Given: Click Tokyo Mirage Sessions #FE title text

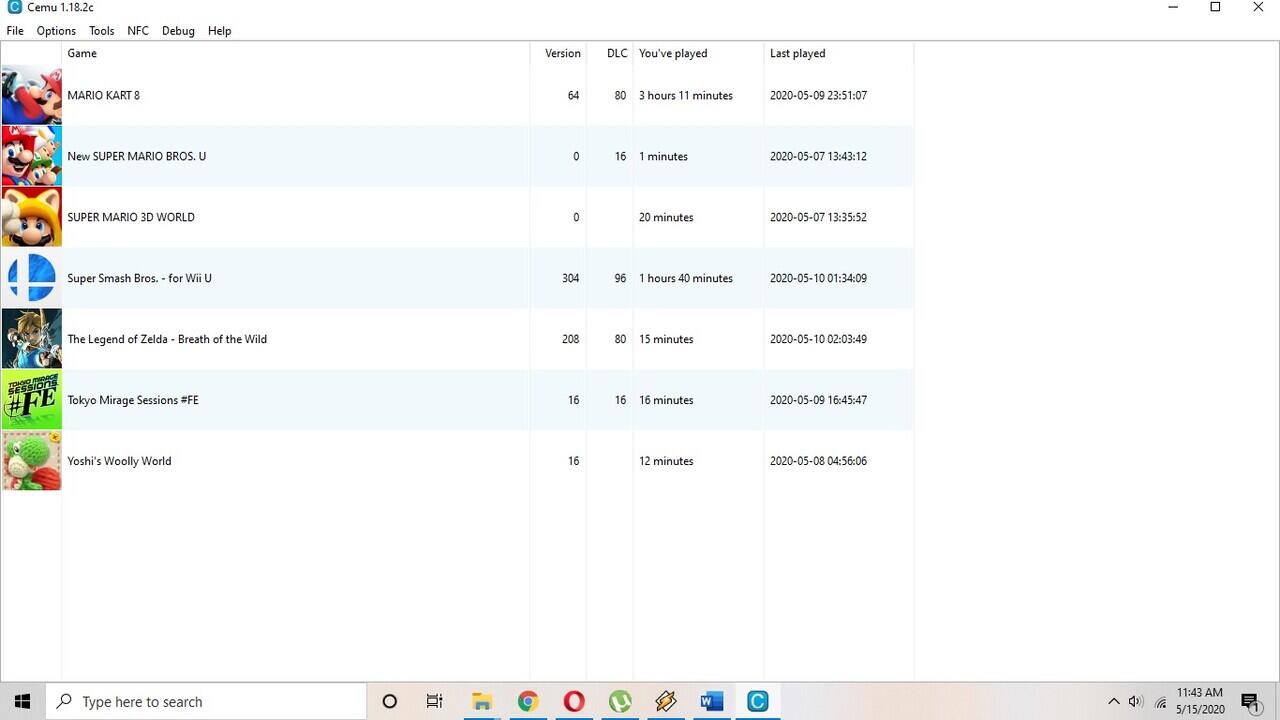Looking at the screenshot, I should 133,401.
